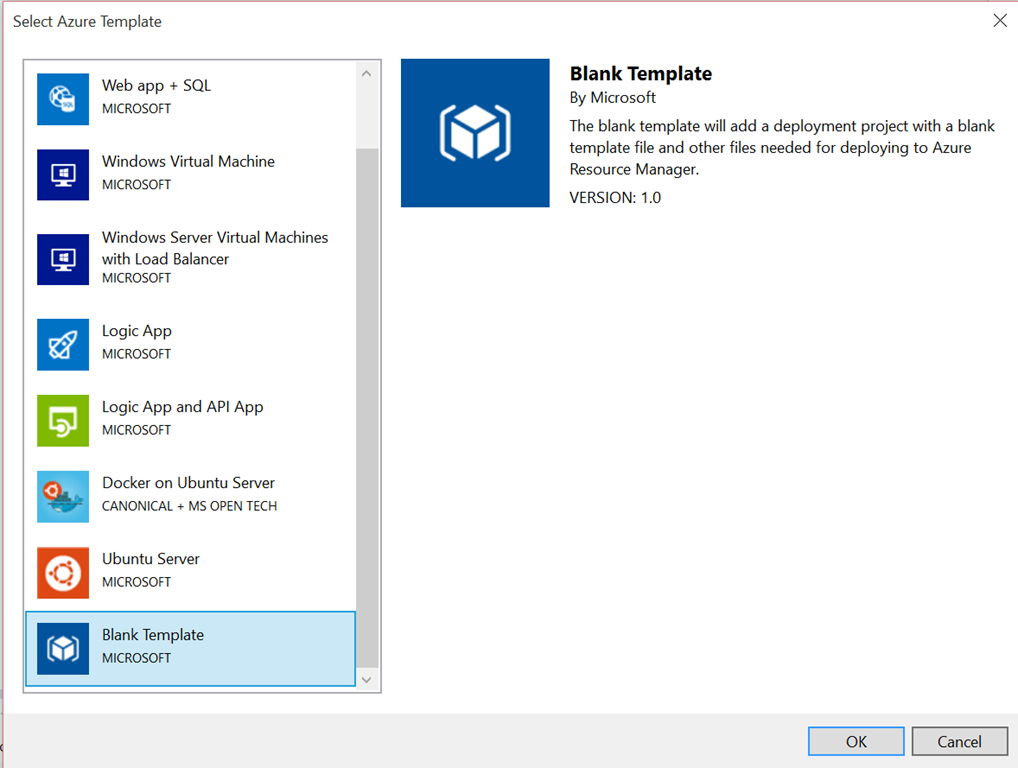The image size is (1018, 768).
Task: Pick the Windows Server Virtual Machines icon
Action: (63, 260)
